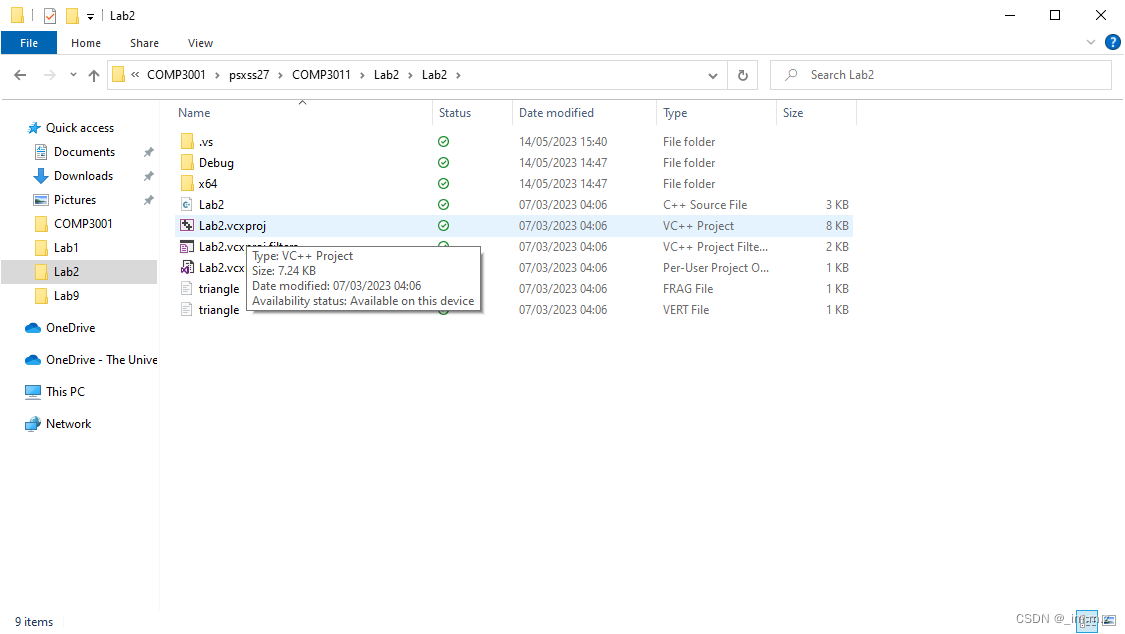Click sync status icon for Debug
The image size is (1125, 634).
click(x=443, y=163)
